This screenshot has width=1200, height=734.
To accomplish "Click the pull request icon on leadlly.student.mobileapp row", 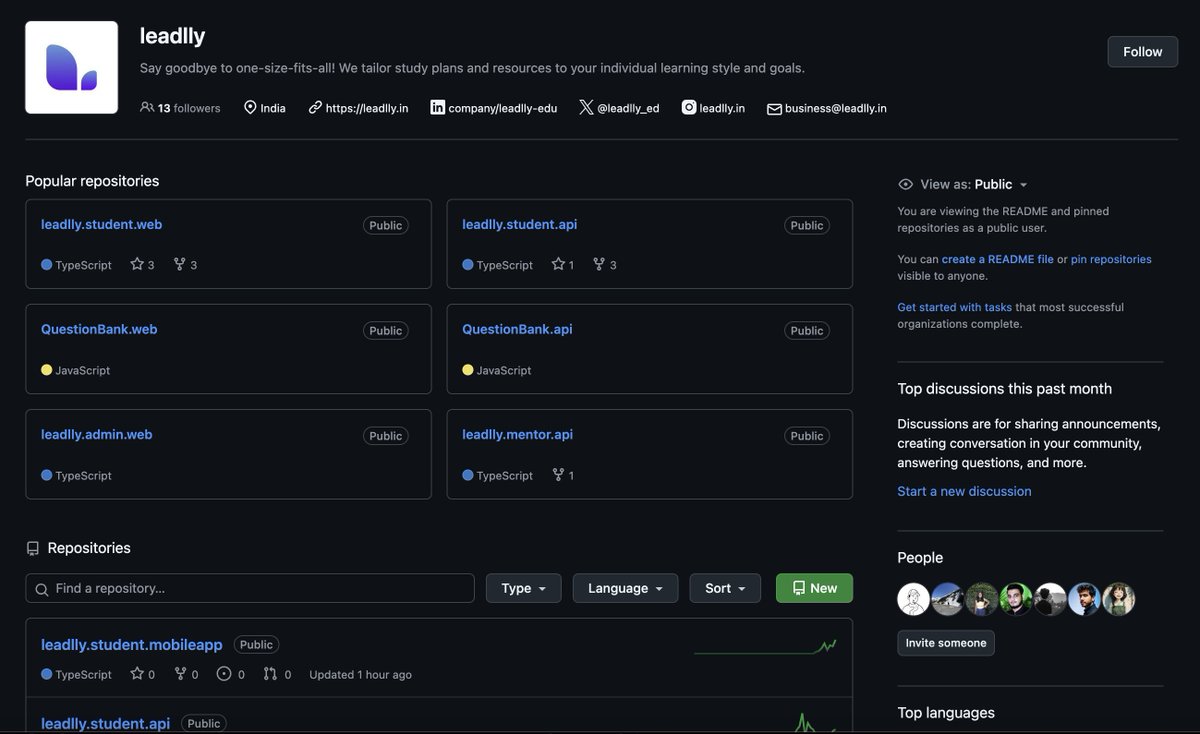I will (x=270, y=674).
